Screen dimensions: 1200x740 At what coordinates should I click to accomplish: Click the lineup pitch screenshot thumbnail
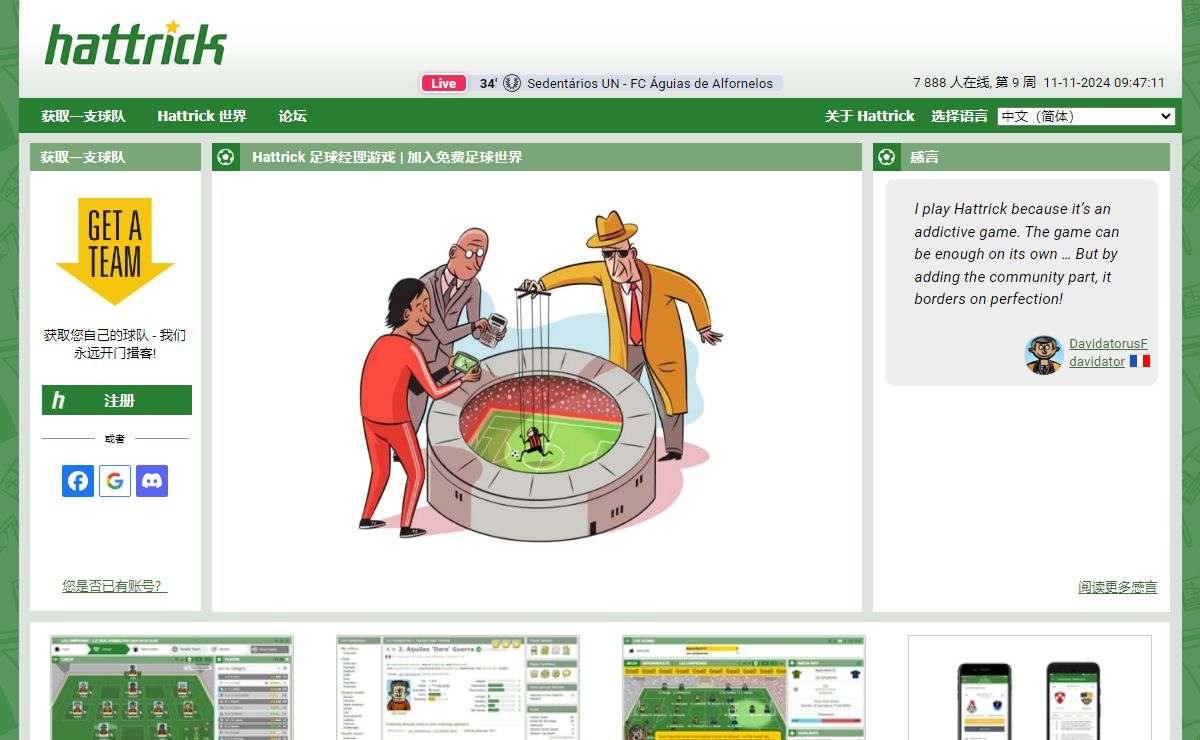point(172,687)
